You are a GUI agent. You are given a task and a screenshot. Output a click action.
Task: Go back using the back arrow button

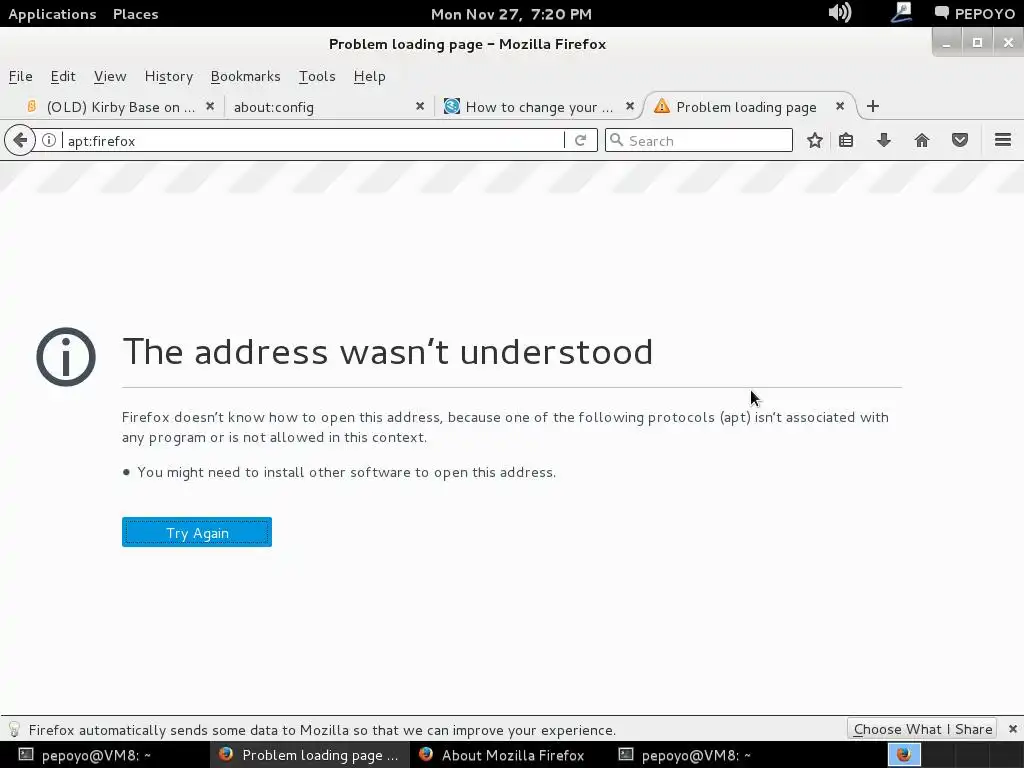[20, 140]
